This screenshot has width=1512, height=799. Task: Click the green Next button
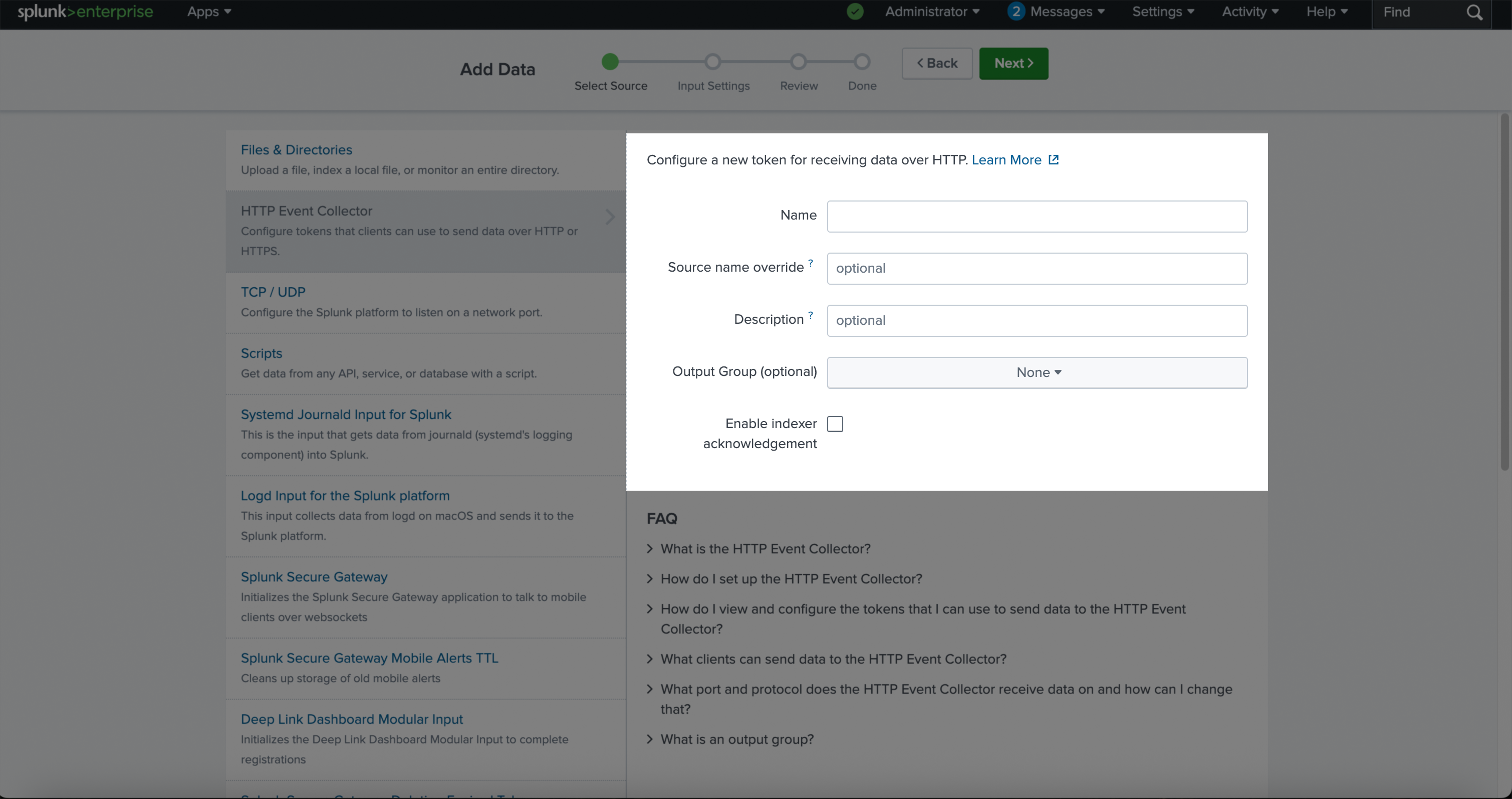pos(1014,63)
